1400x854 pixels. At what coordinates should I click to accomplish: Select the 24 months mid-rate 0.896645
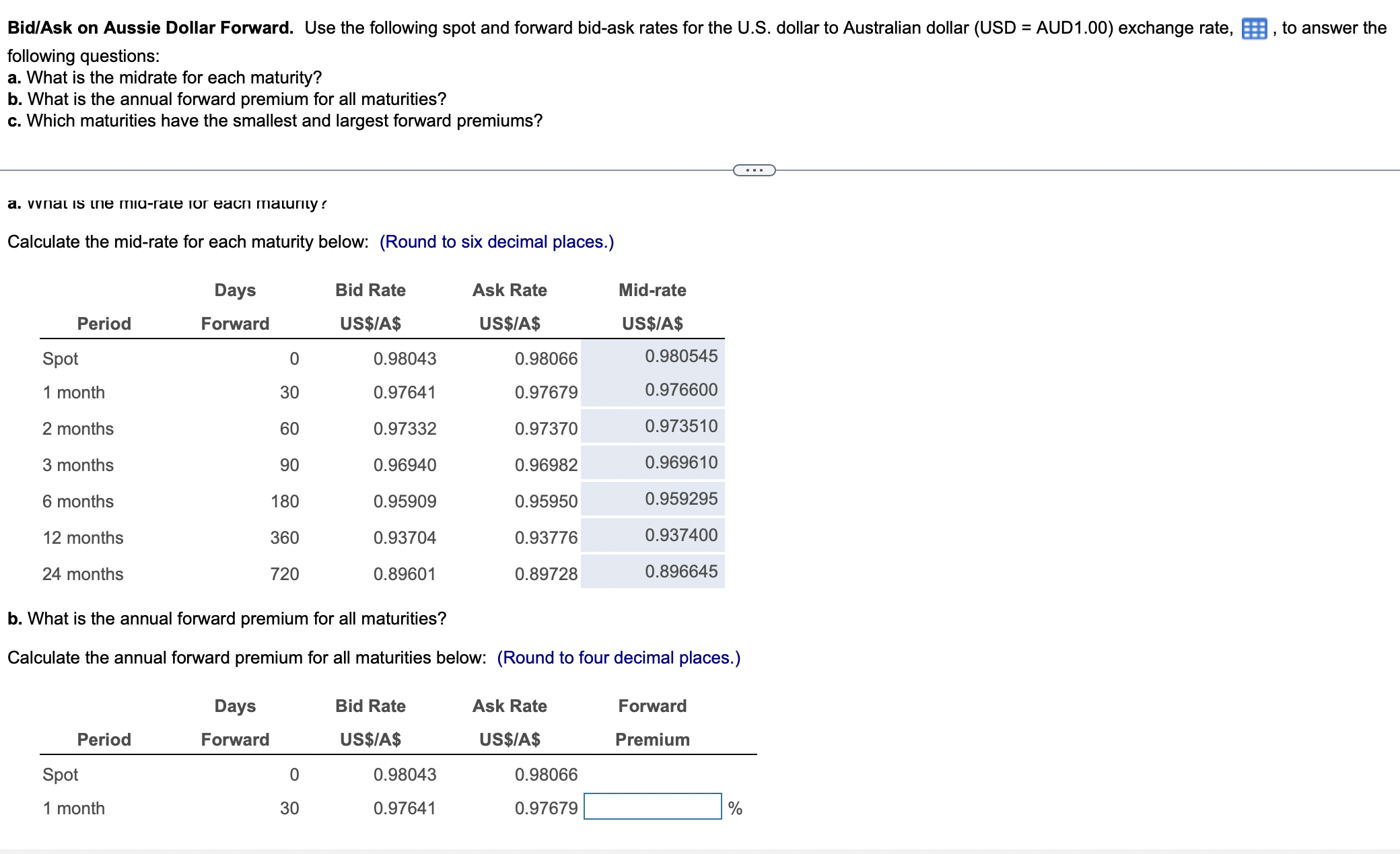tap(680, 571)
